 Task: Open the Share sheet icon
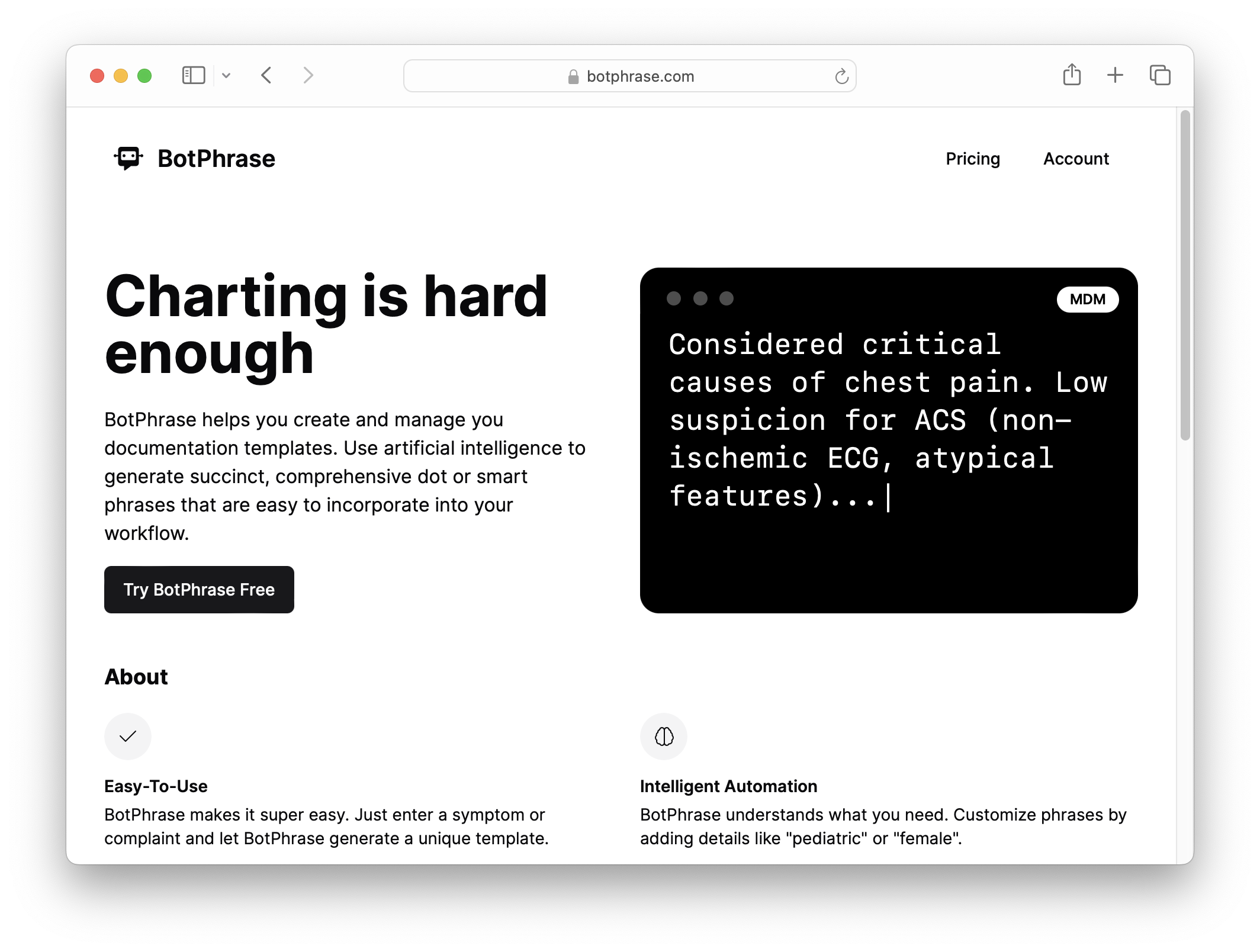tap(1072, 75)
